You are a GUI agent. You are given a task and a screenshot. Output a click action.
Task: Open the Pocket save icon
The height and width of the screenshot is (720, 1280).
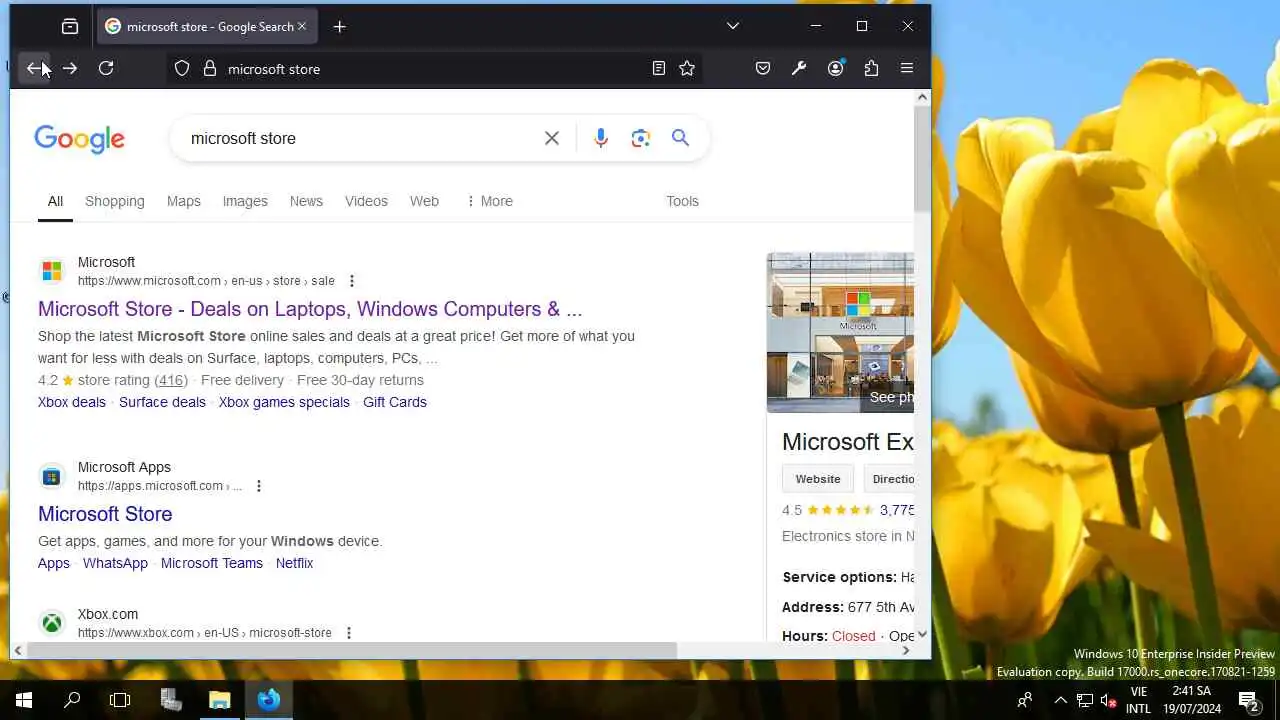point(763,69)
